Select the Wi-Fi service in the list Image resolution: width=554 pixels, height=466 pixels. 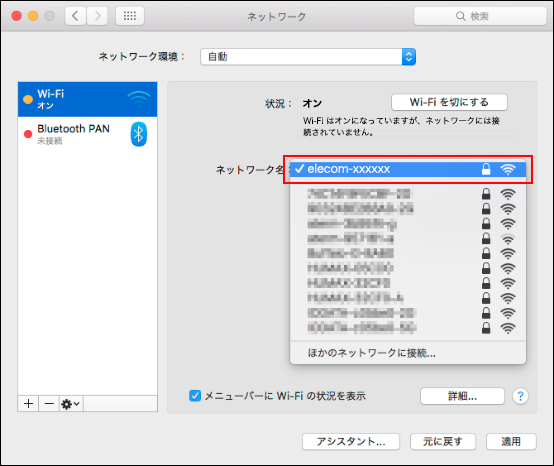click(87, 99)
